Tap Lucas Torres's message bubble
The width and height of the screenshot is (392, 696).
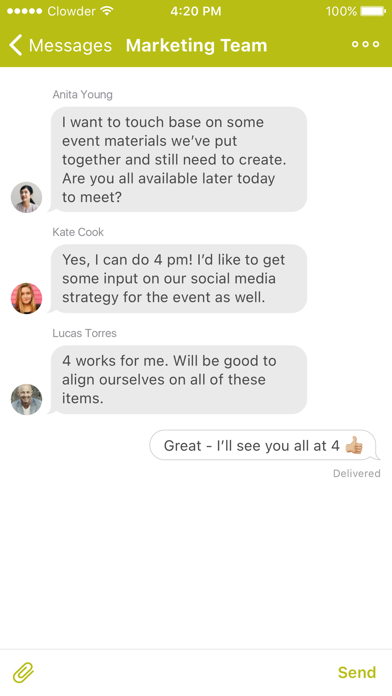(178, 380)
